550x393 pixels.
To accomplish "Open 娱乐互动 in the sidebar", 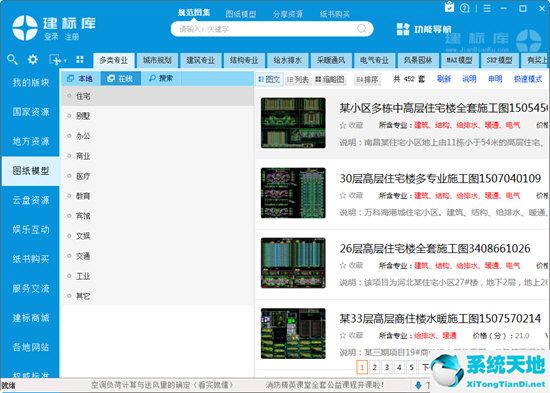I will pos(31,230).
